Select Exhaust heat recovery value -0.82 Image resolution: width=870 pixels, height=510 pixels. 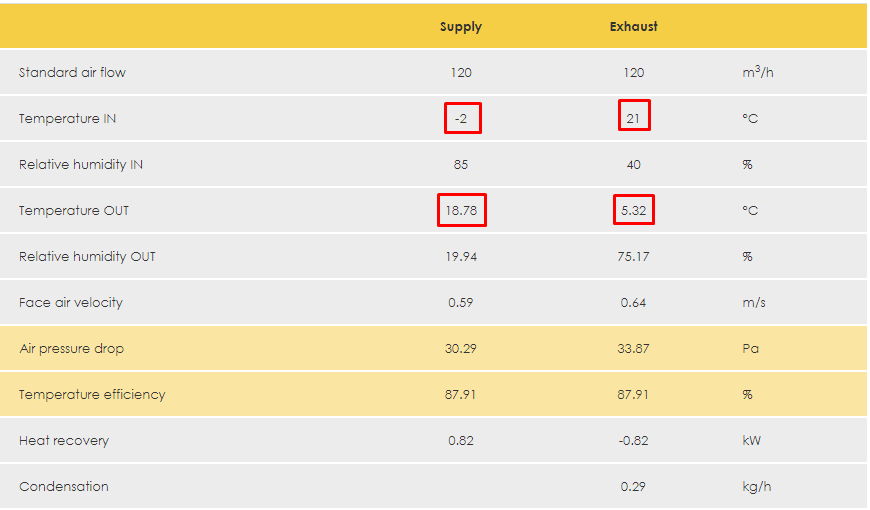[634, 441]
